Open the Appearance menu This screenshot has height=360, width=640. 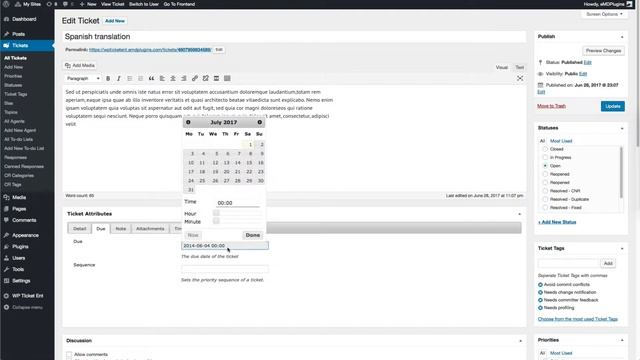pos(25,236)
